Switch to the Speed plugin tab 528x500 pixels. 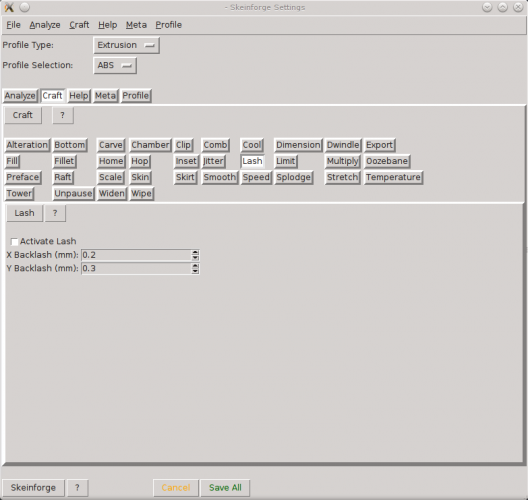pos(256,177)
